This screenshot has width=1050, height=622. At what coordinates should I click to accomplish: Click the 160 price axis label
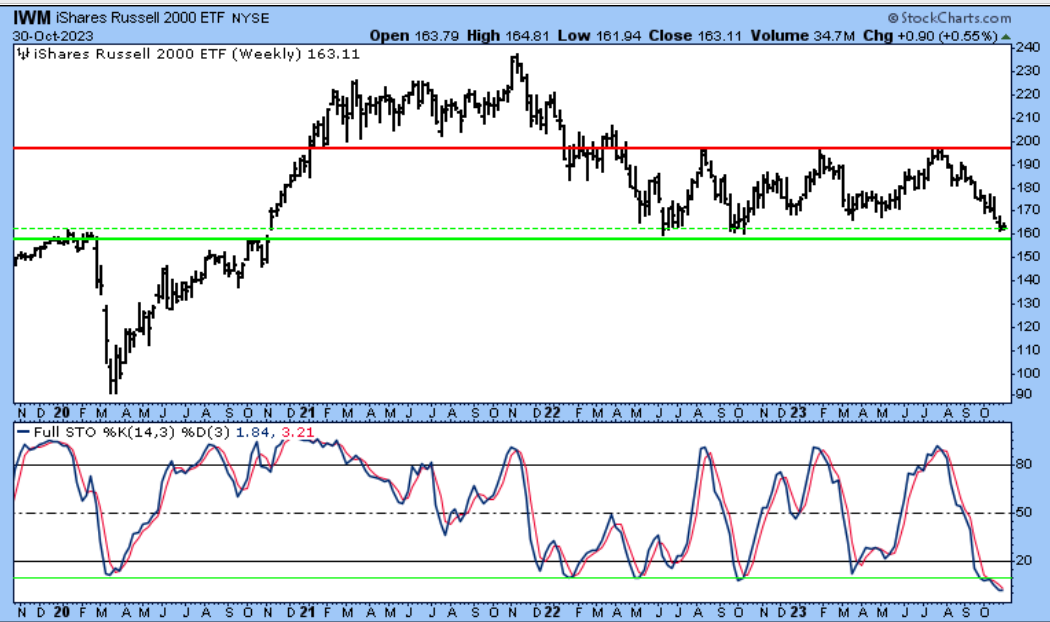1028,233
